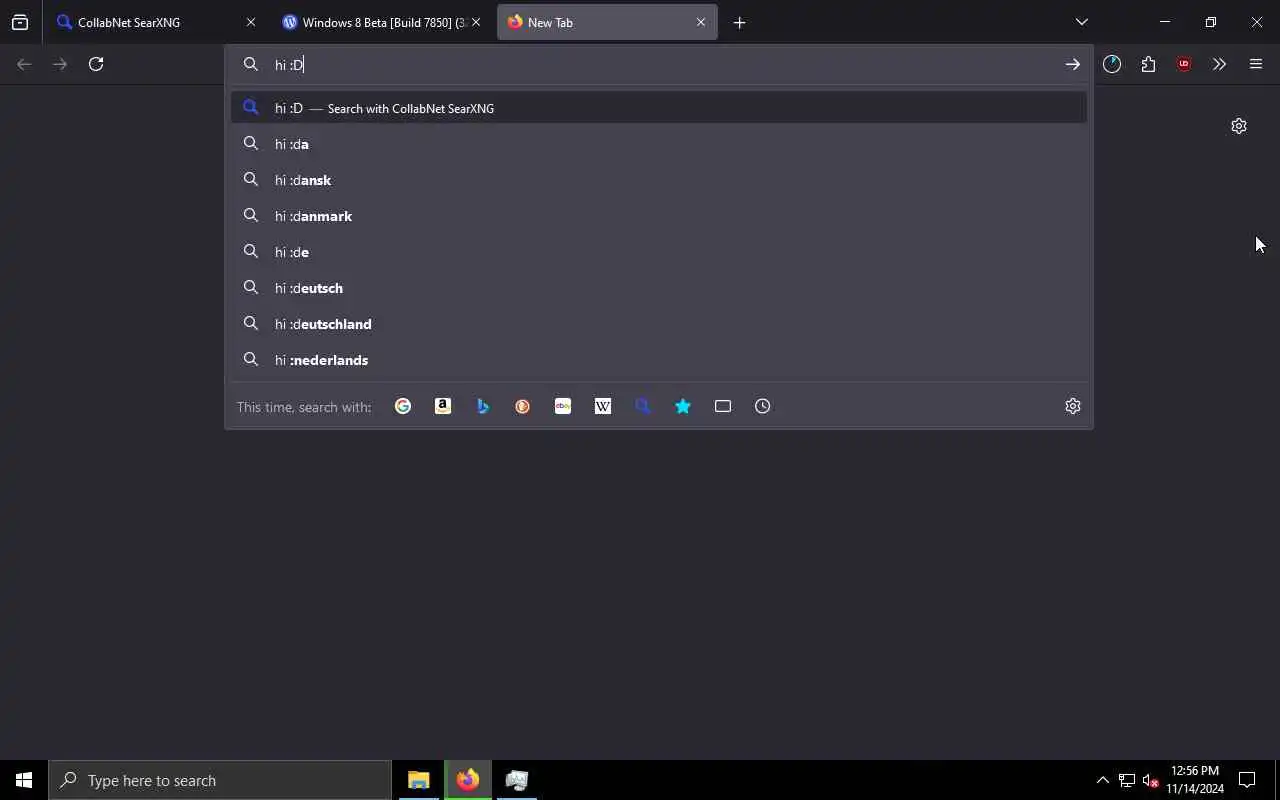Image resolution: width=1280 pixels, height=800 pixels.
Task: Click the muted volume tray icon
Action: tap(1150, 780)
